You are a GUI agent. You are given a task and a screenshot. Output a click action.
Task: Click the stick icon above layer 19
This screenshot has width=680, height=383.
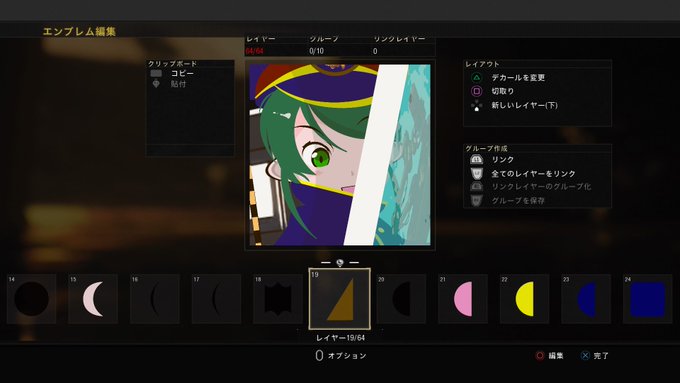tap(340, 262)
